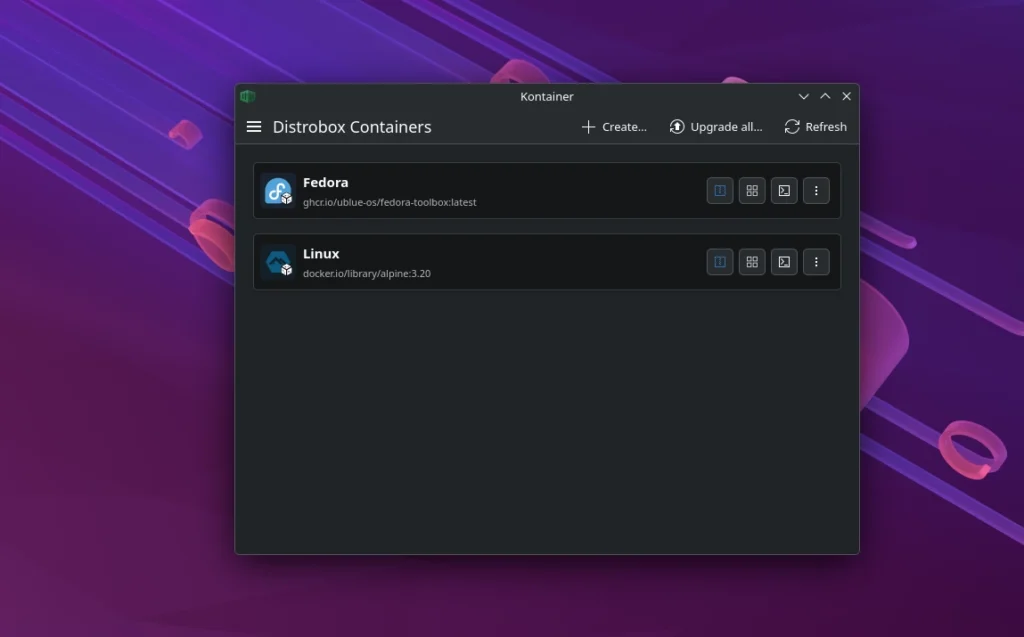Image resolution: width=1024 pixels, height=637 pixels.
Task: Toggle the Fedora container running state
Action: tap(720, 190)
